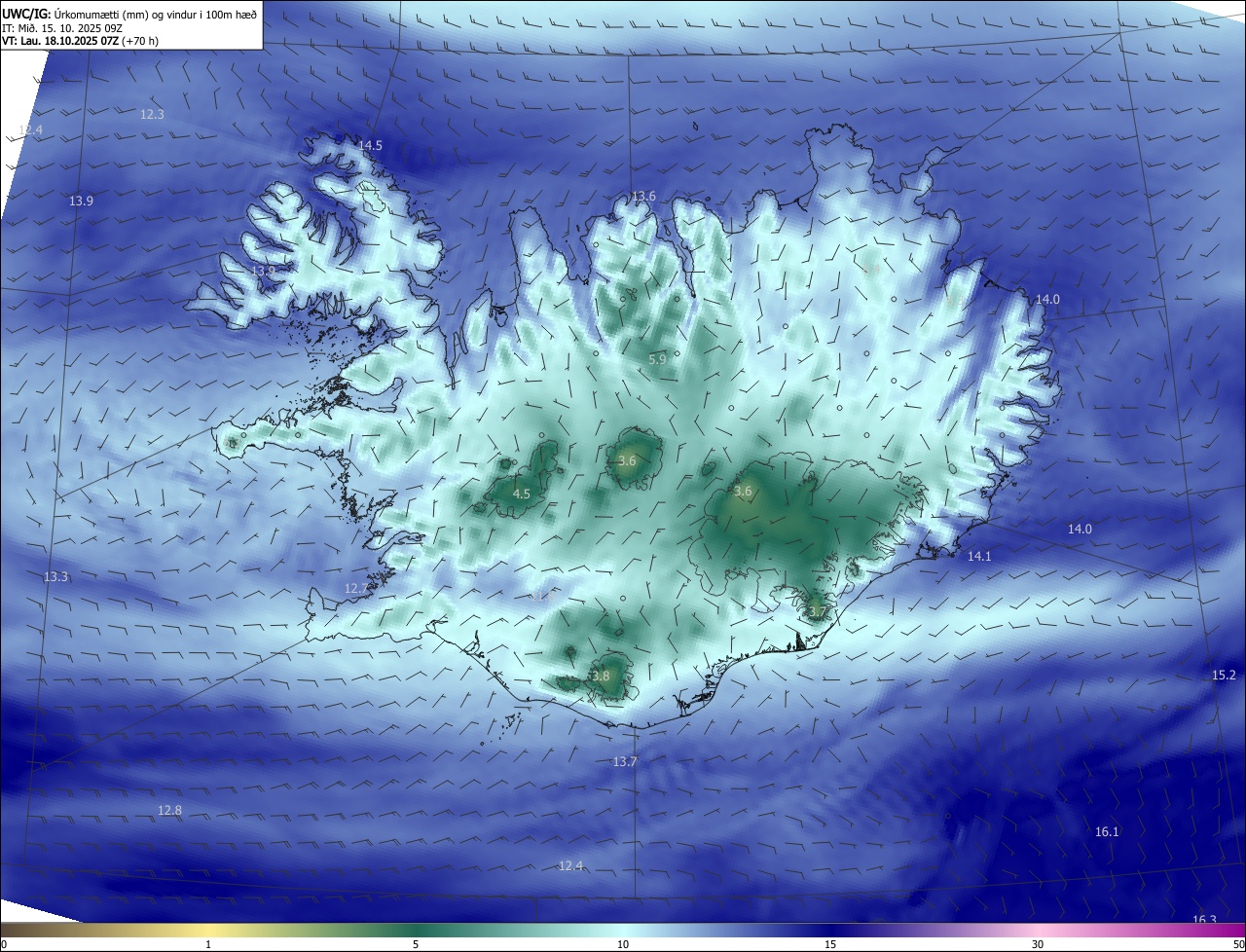Click the 14.1 value on the map

tap(979, 557)
